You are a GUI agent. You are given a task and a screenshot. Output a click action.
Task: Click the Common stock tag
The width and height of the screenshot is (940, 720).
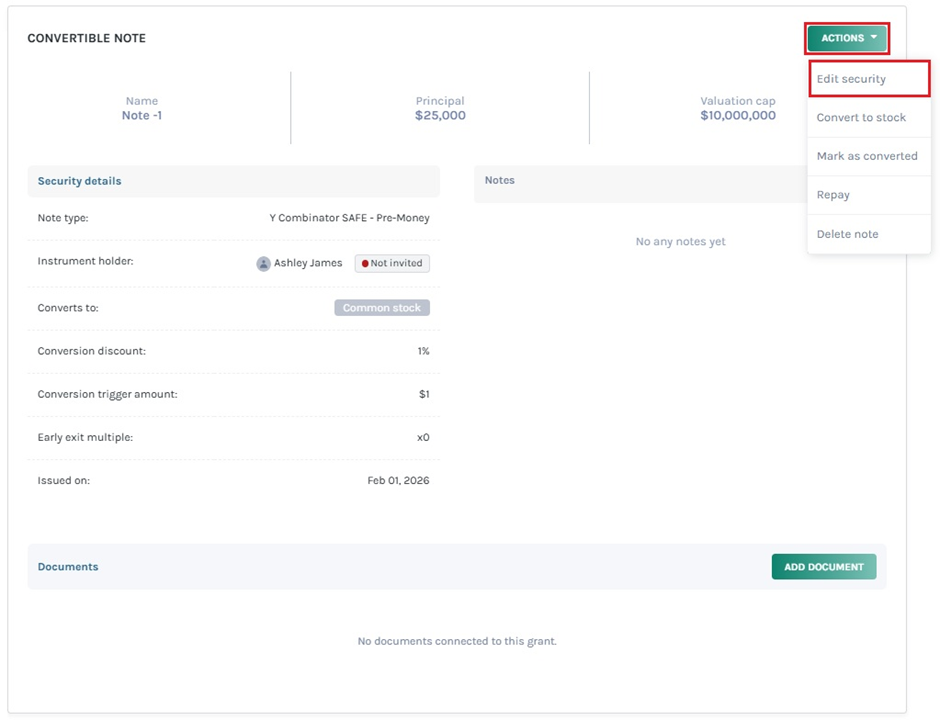(382, 308)
